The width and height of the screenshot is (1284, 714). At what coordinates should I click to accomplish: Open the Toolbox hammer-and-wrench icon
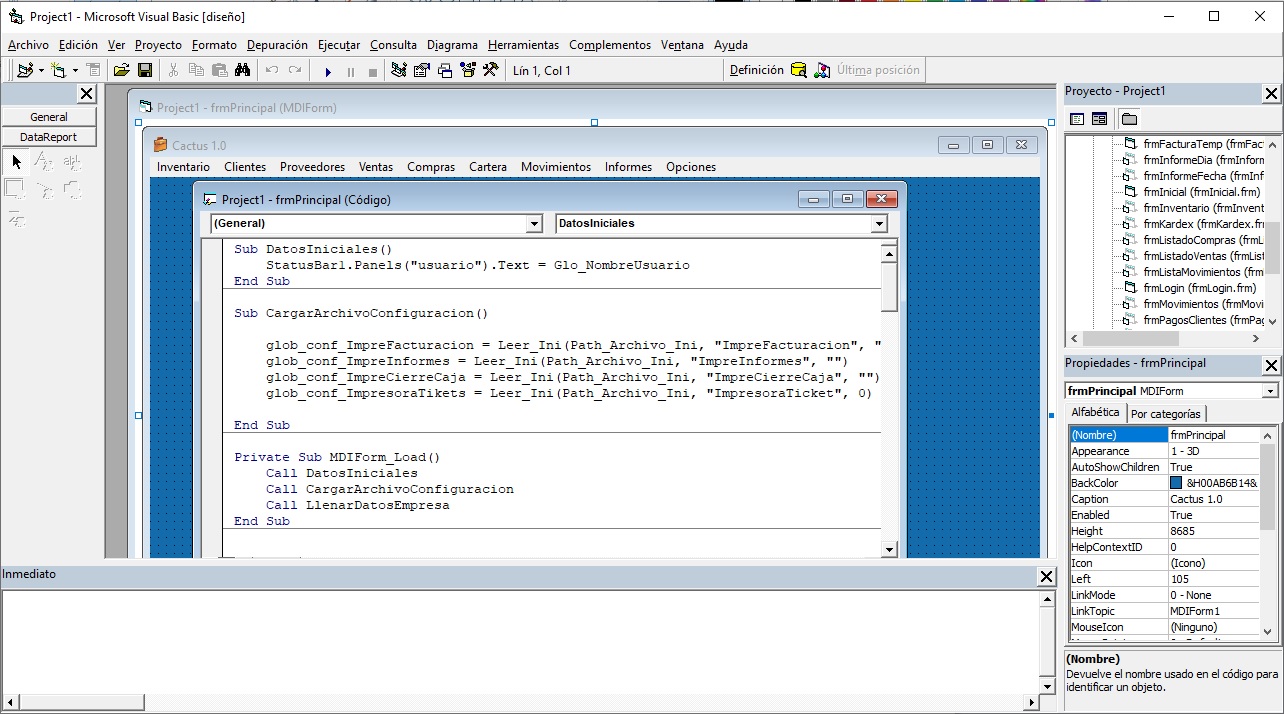pos(490,70)
